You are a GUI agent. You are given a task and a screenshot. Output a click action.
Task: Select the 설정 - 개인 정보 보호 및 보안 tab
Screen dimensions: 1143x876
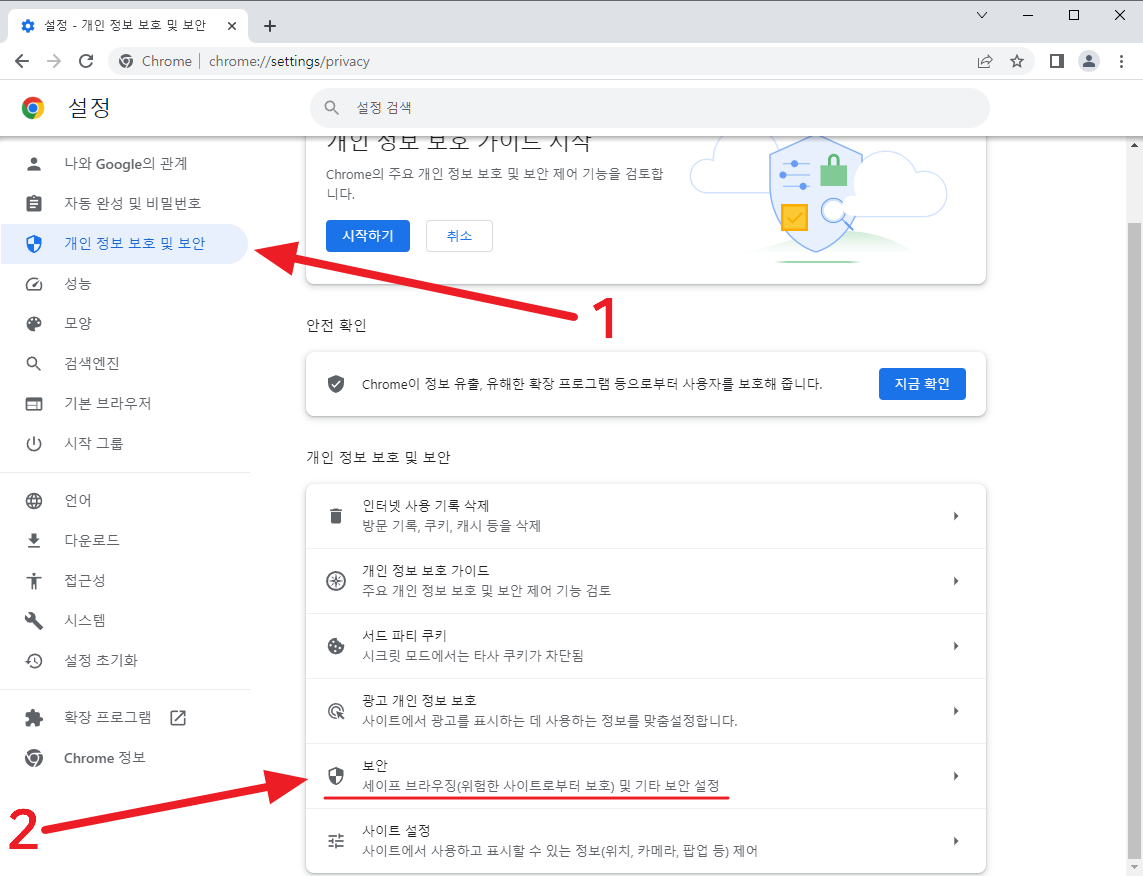128,26
